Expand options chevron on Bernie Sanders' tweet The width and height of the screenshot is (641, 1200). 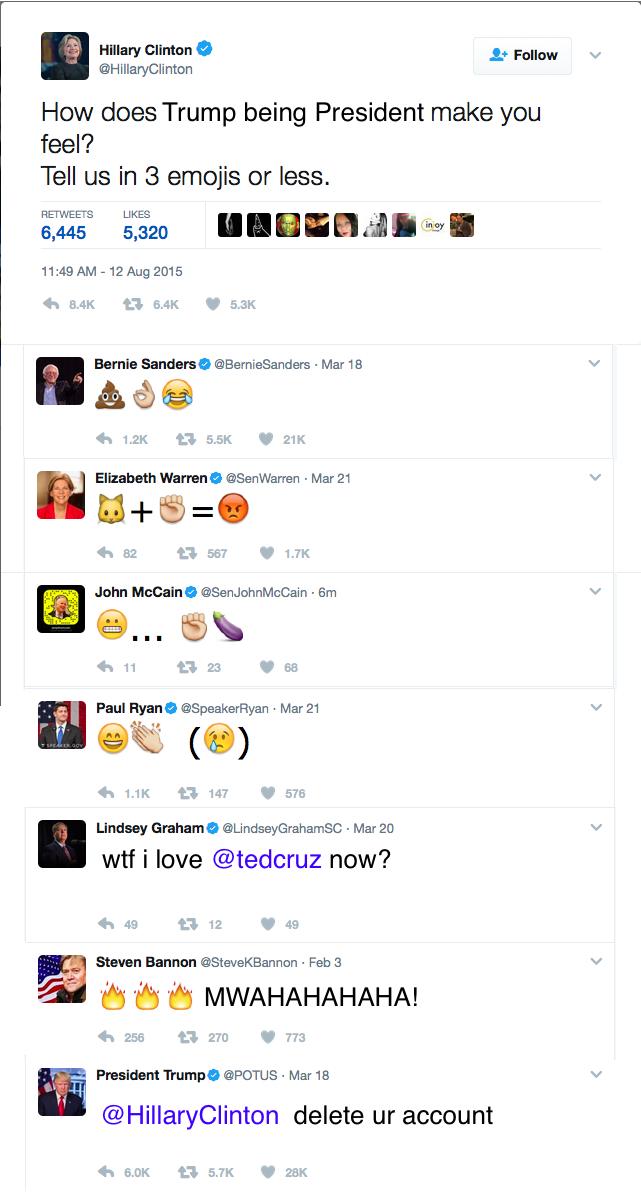(x=594, y=364)
